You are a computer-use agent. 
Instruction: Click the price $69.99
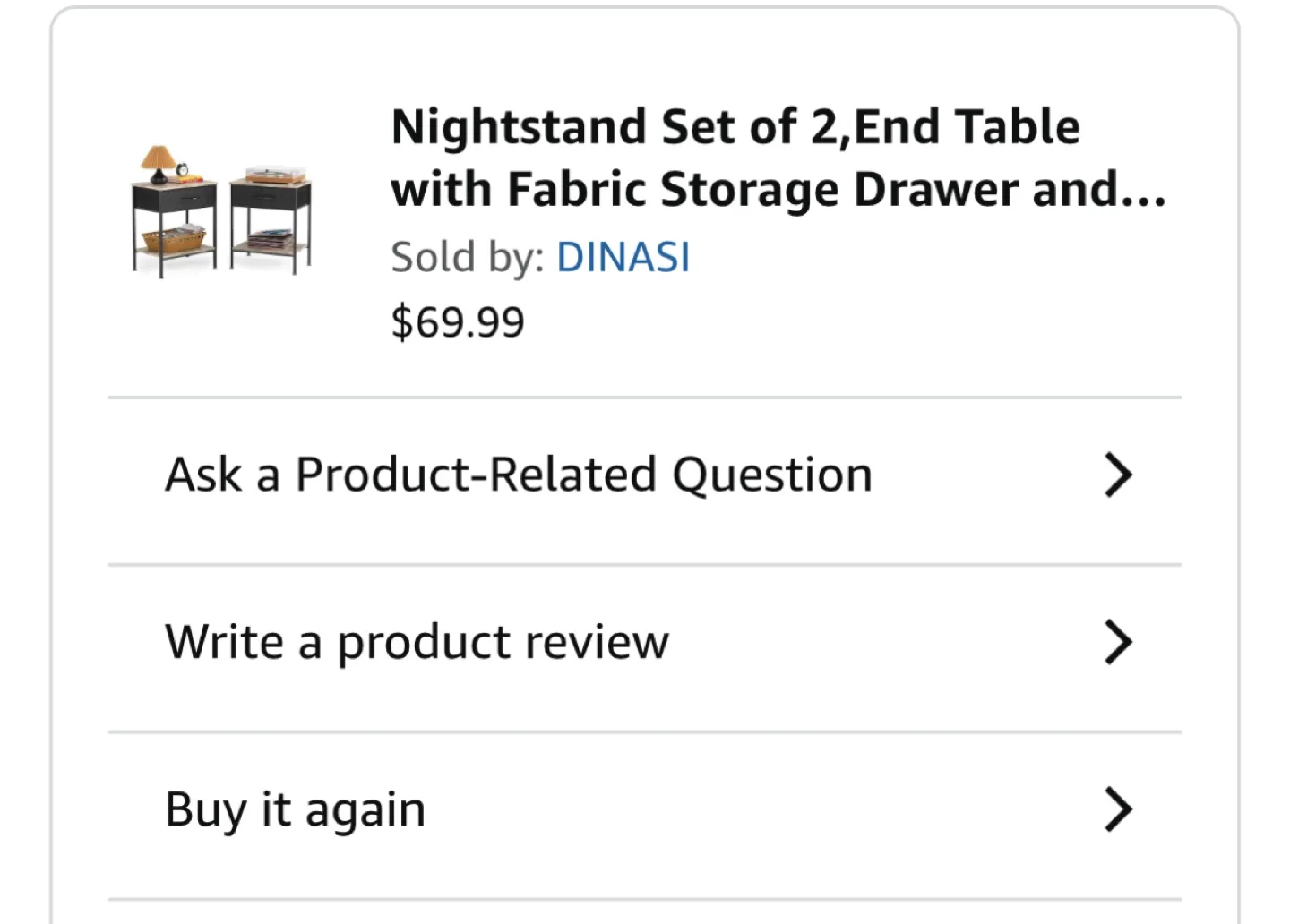point(458,321)
